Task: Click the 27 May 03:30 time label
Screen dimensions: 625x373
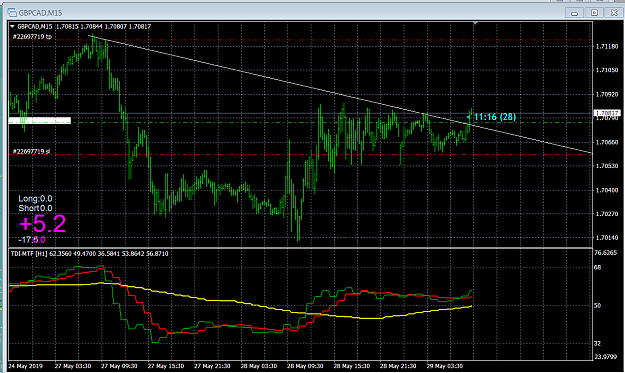Action: tap(73, 366)
